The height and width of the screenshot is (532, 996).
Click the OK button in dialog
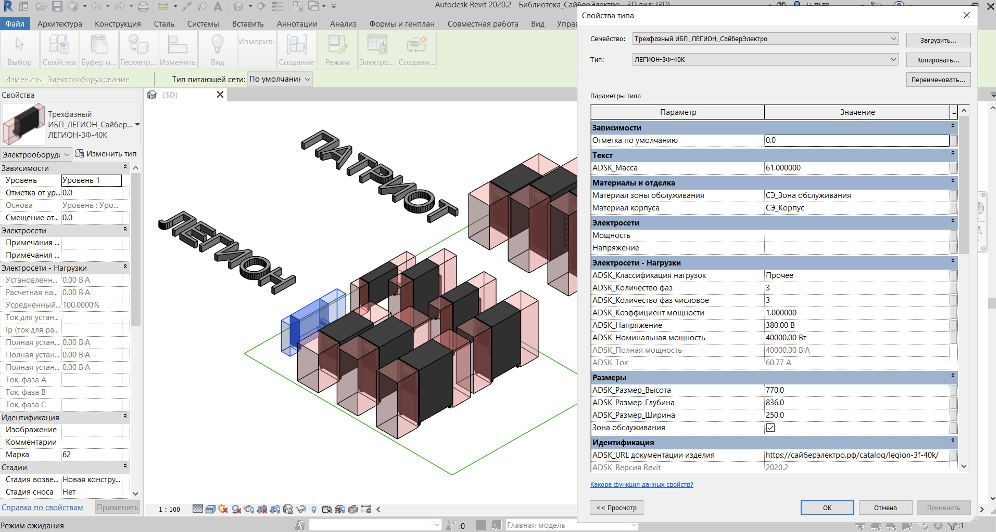pos(827,507)
